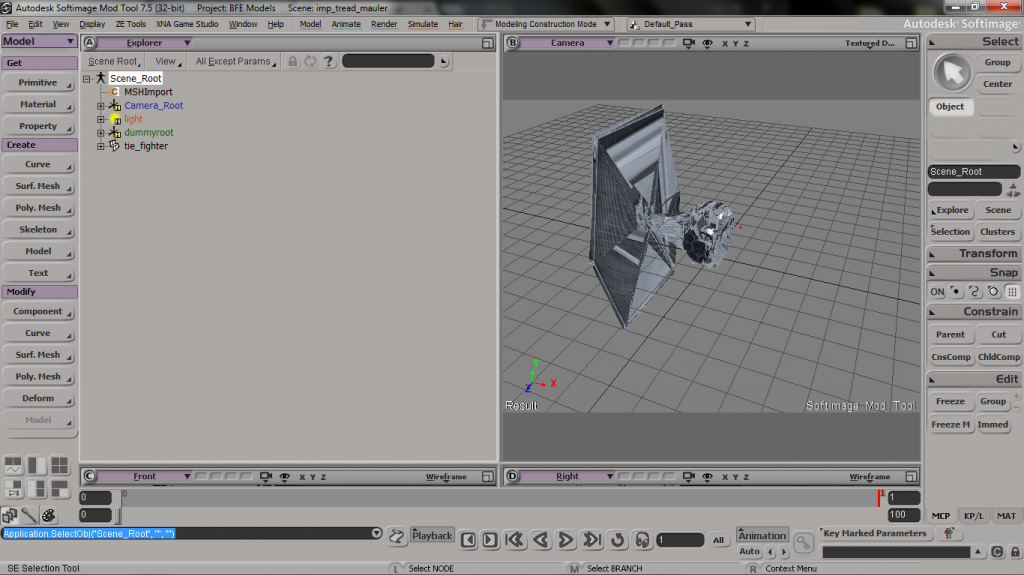The width and height of the screenshot is (1024, 575).
Task: Open Textured display mode dropdown
Action: click(870, 43)
